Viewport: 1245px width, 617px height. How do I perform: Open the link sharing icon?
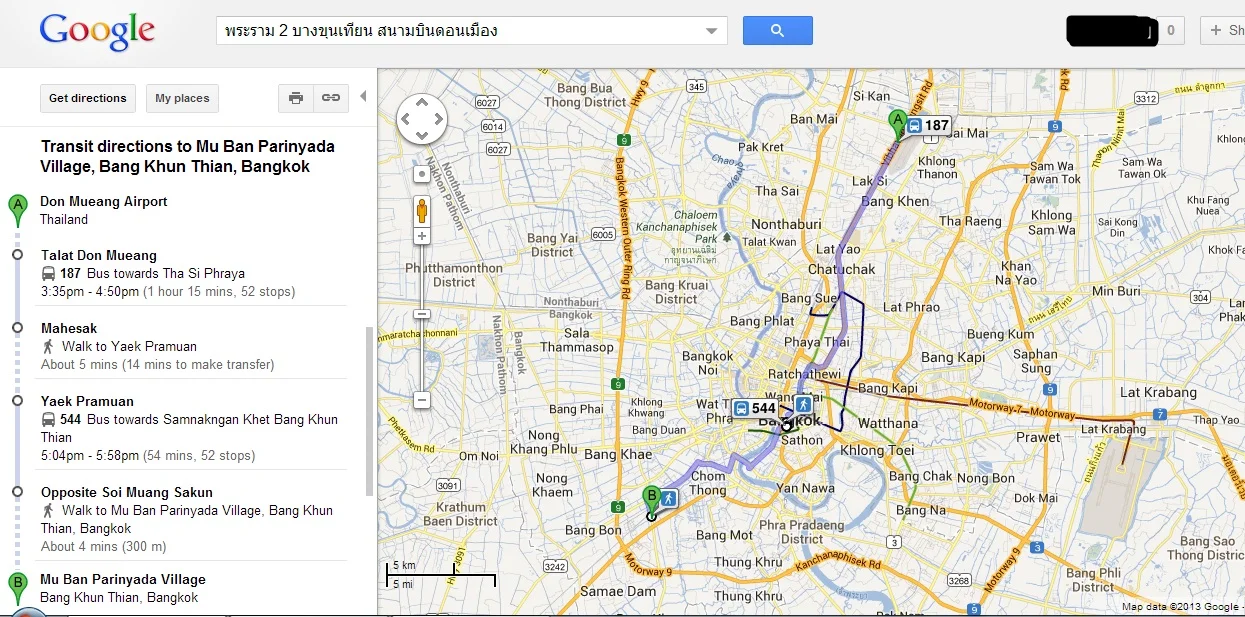331,98
